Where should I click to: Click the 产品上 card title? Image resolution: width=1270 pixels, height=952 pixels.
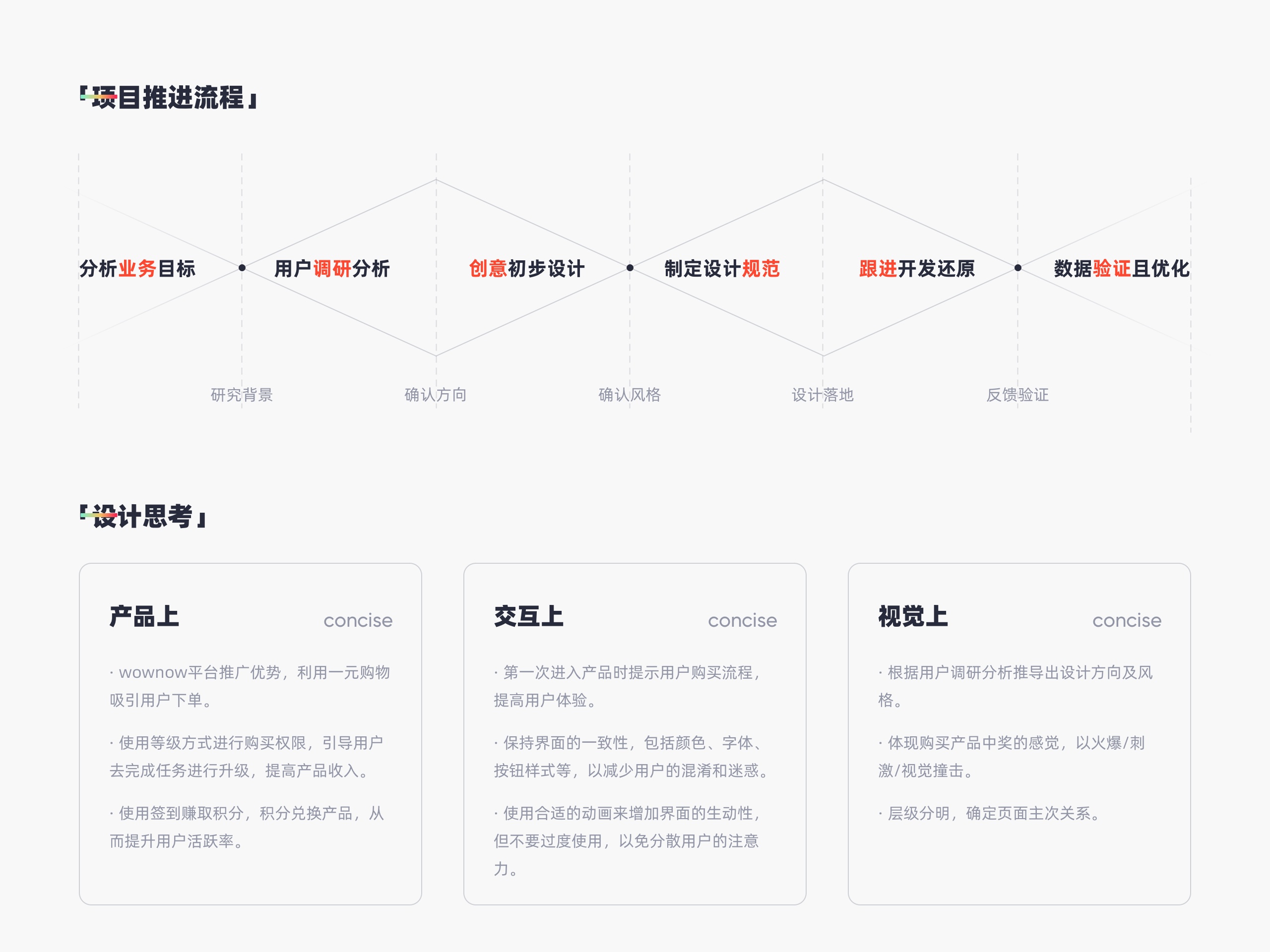(x=144, y=617)
